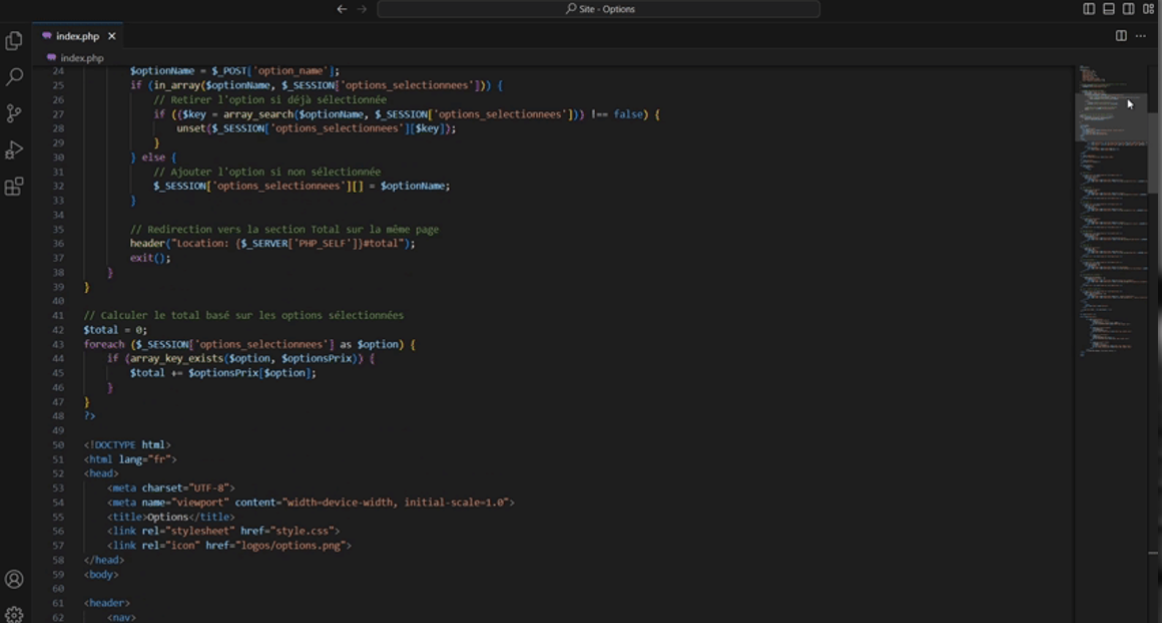Go forward using the title bar arrow
Viewport: 1162px width, 623px height.
coord(362,9)
